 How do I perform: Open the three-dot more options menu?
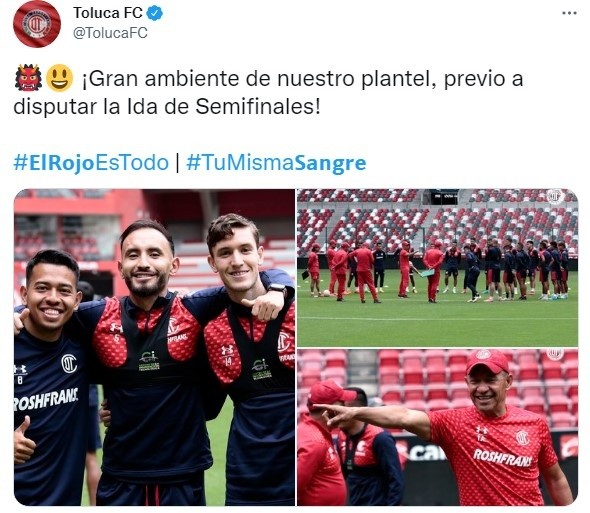click(569, 13)
